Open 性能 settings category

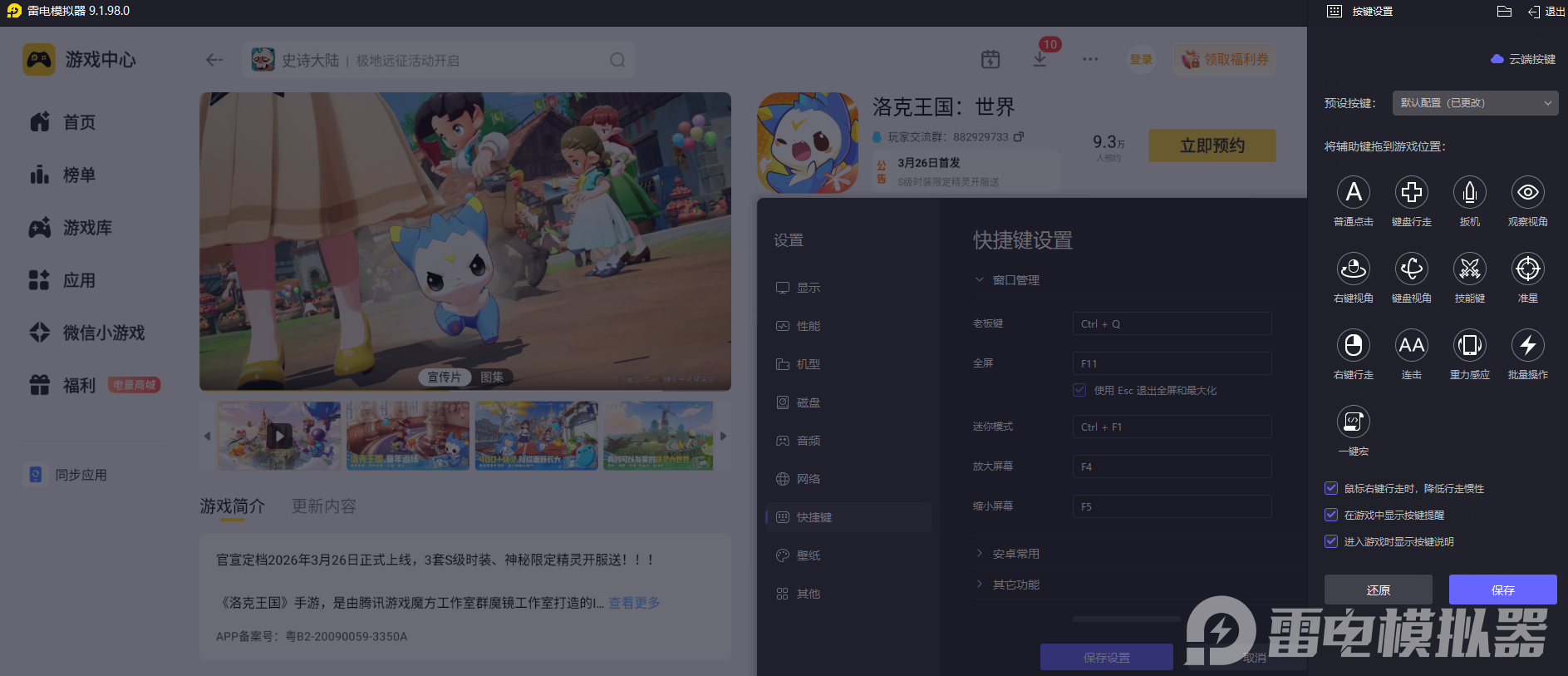click(x=848, y=326)
